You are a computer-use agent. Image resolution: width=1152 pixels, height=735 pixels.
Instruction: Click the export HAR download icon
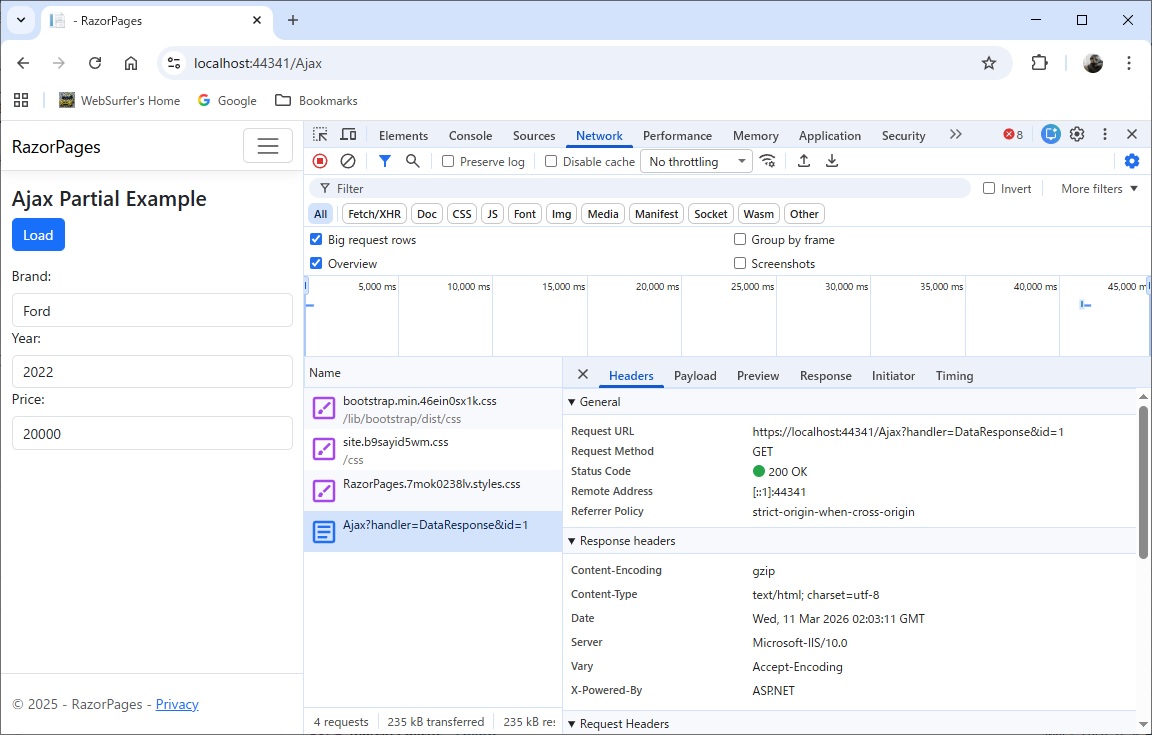point(832,161)
